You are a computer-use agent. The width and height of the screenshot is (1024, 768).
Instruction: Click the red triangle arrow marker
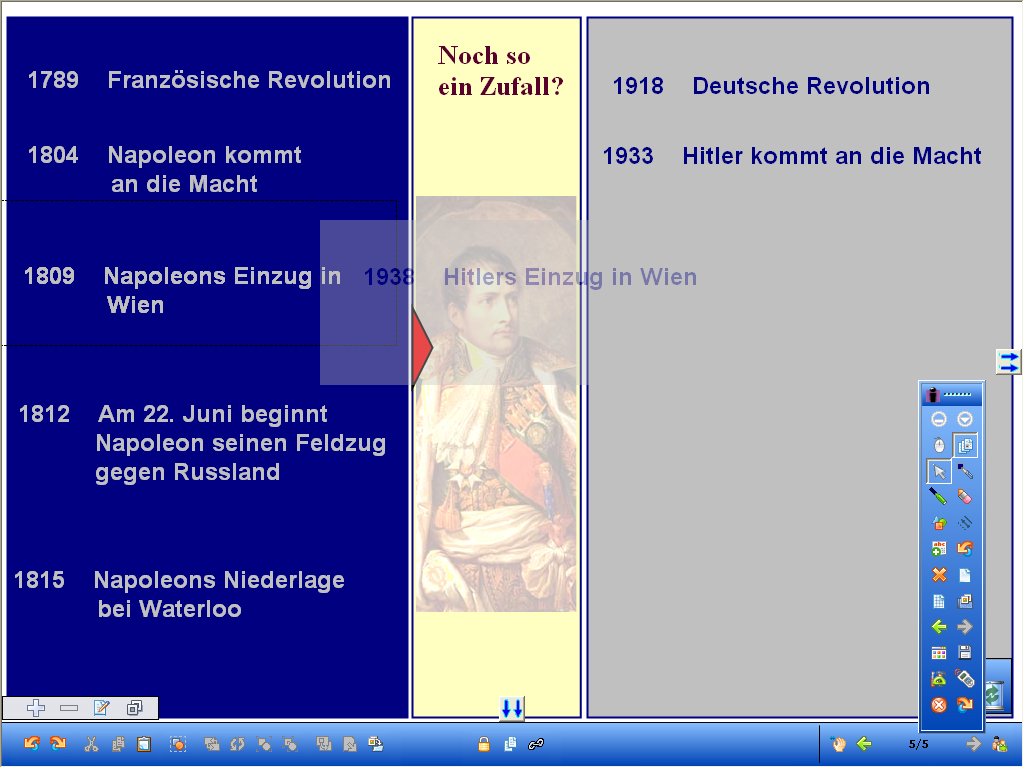(x=423, y=347)
